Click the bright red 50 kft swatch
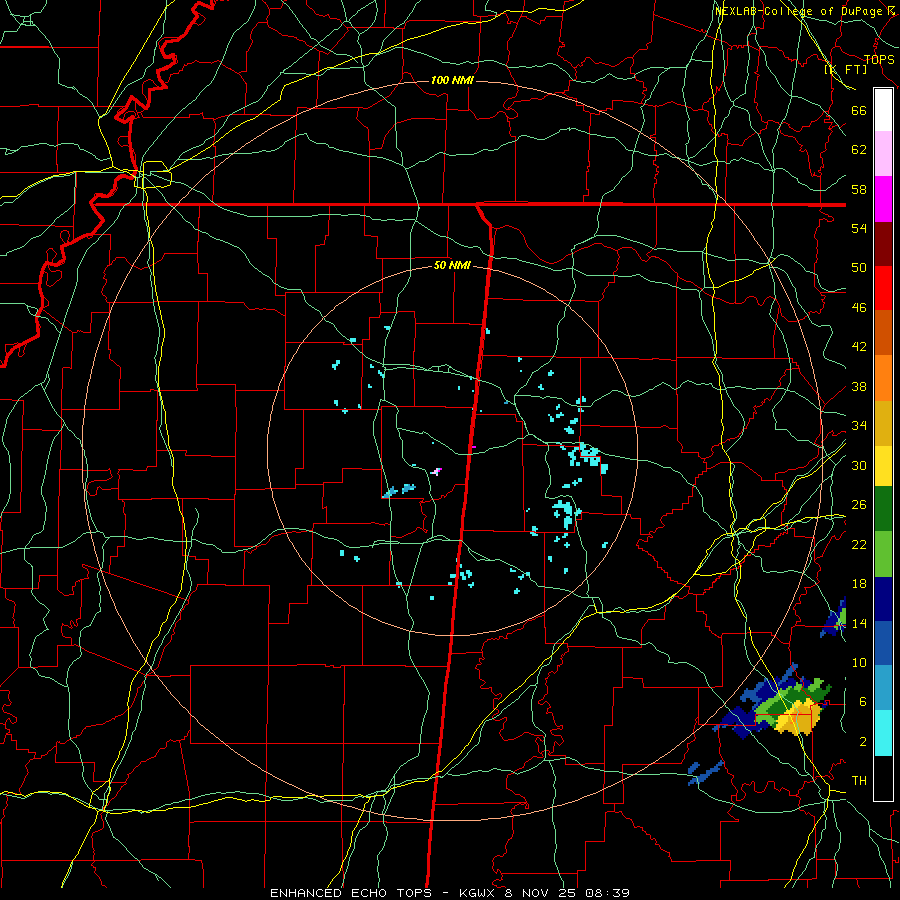The width and height of the screenshot is (900, 900). point(883,288)
